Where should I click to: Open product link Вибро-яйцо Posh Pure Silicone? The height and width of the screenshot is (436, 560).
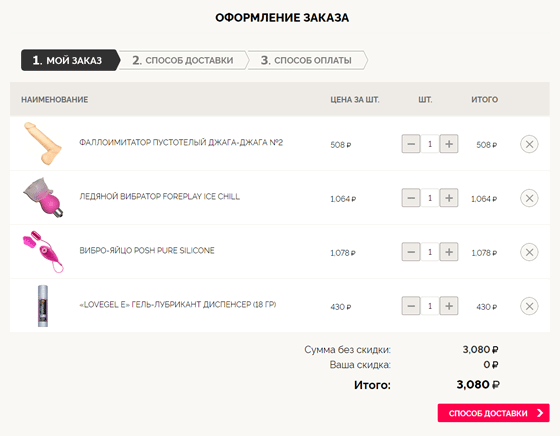pos(147,250)
